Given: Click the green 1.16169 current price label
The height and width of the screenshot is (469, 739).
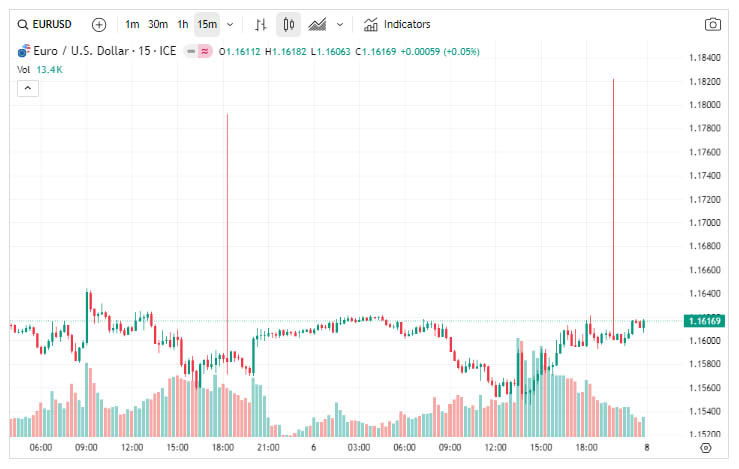Looking at the screenshot, I should point(704,321).
